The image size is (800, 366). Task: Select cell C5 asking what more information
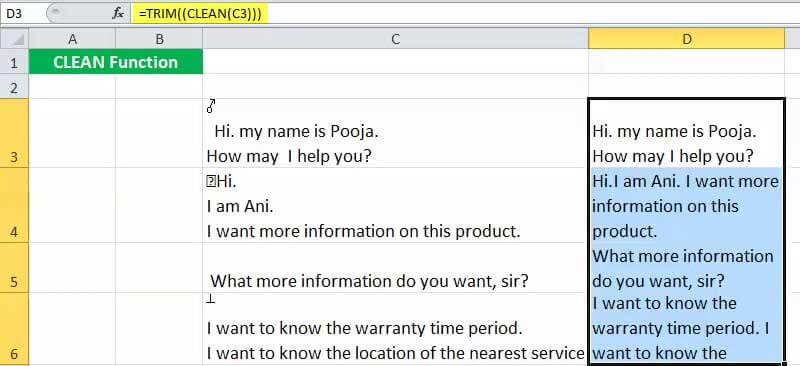pyautogui.click(x=395, y=267)
